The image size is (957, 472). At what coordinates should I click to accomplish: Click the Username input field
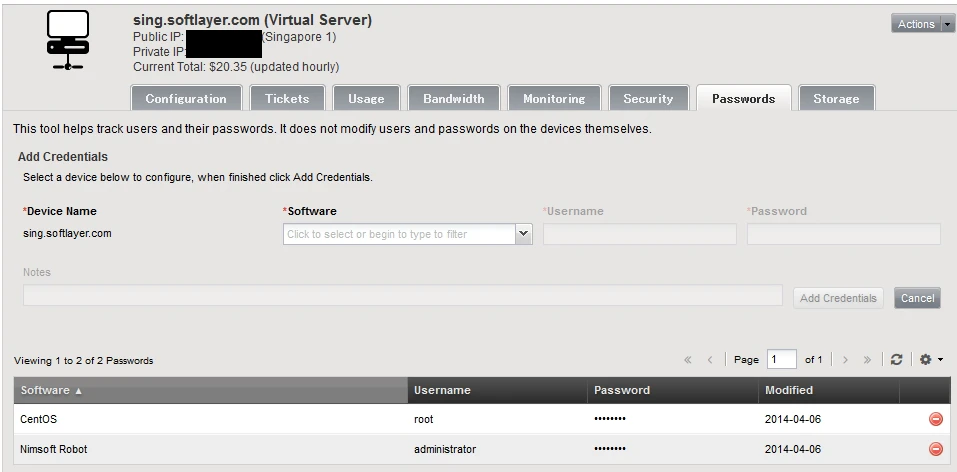(x=640, y=234)
